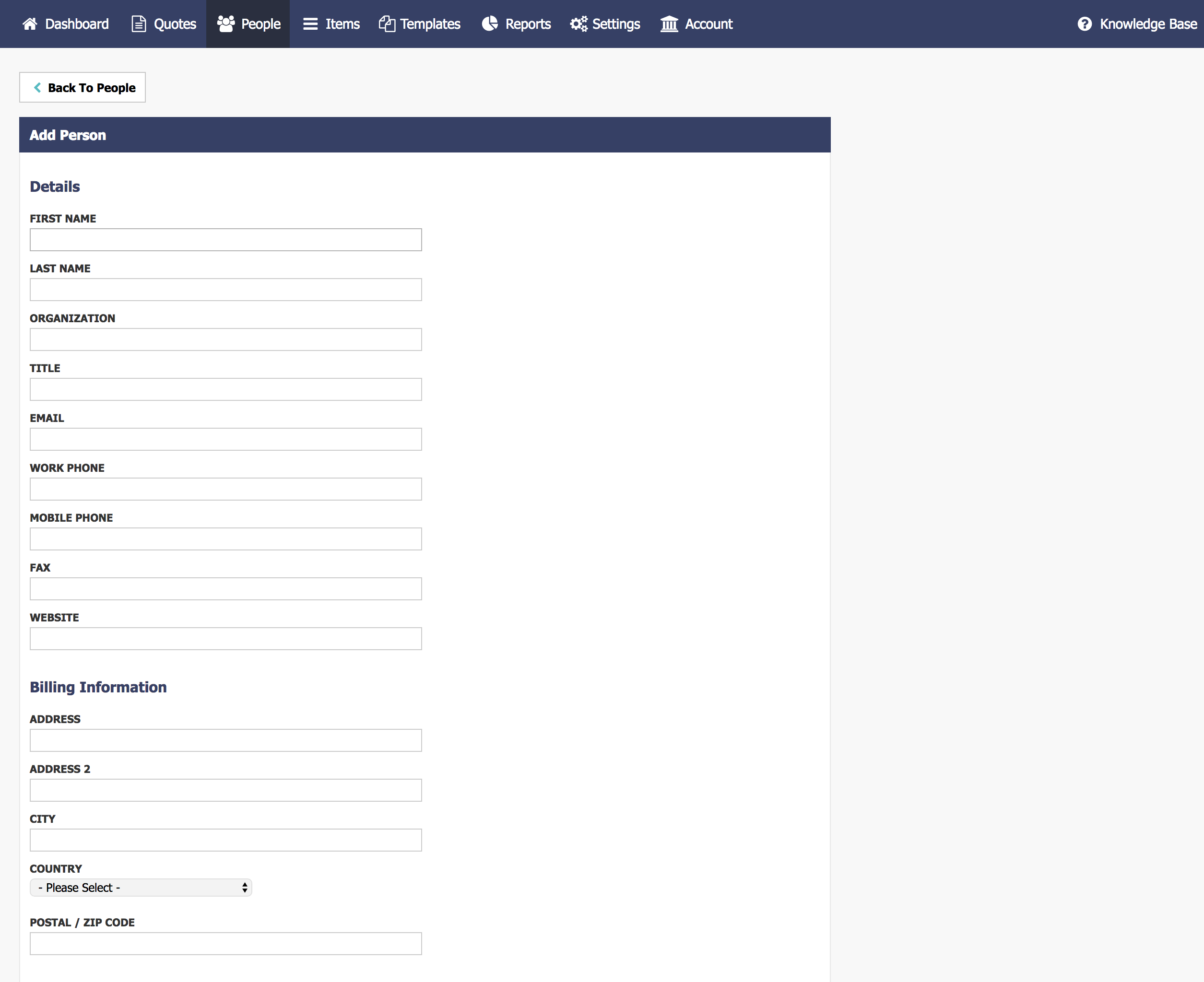Click the Items list icon
This screenshot has width=1204, height=982.
coord(310,24)
